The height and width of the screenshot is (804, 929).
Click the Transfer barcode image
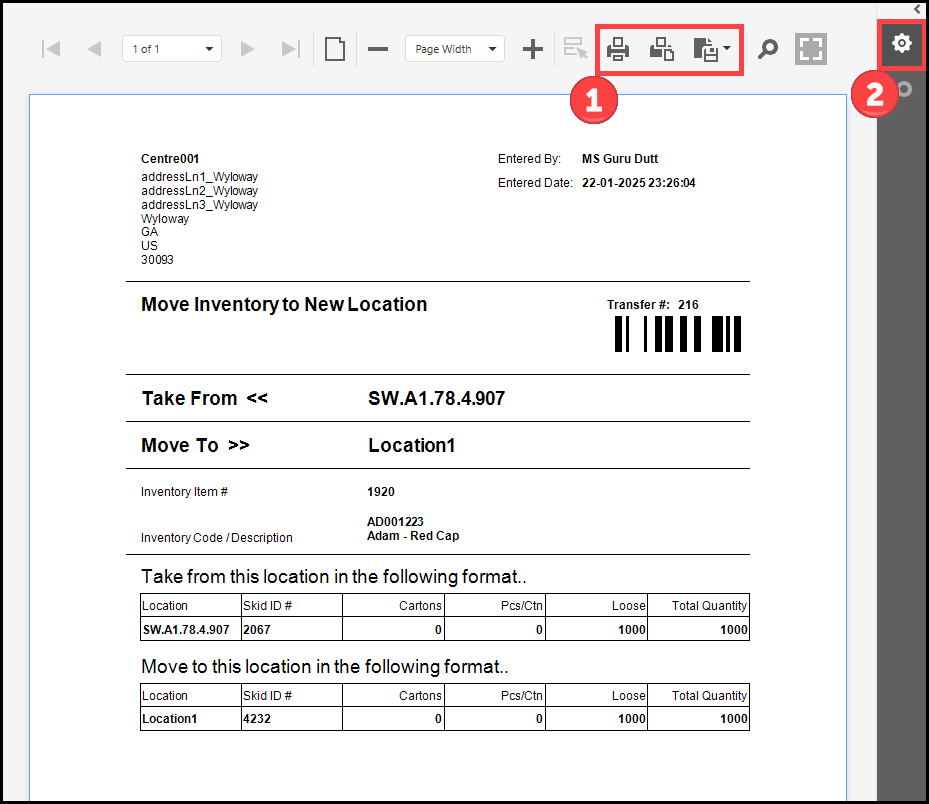click(677, 334)
